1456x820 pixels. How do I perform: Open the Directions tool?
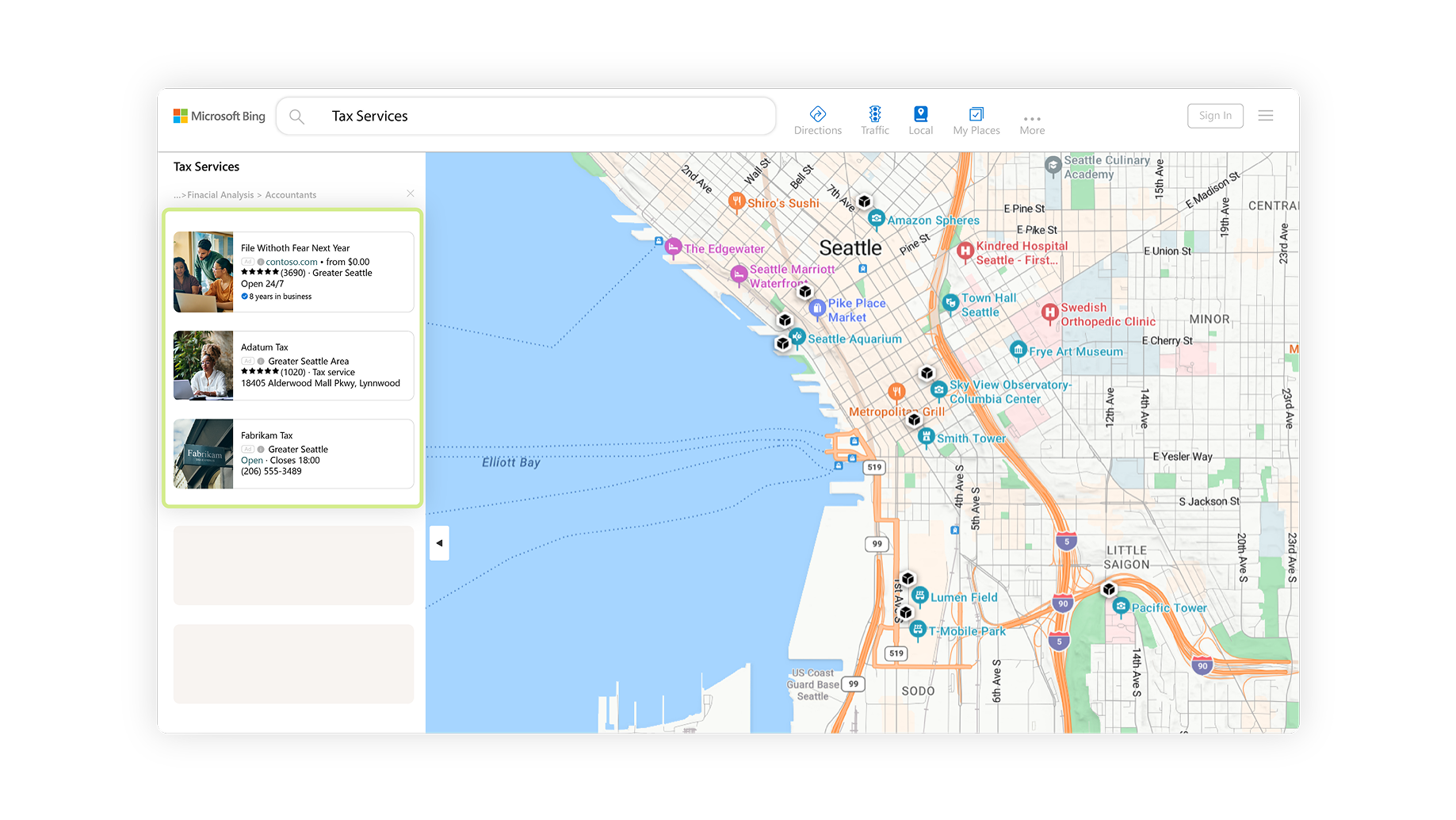click(817, 121)
